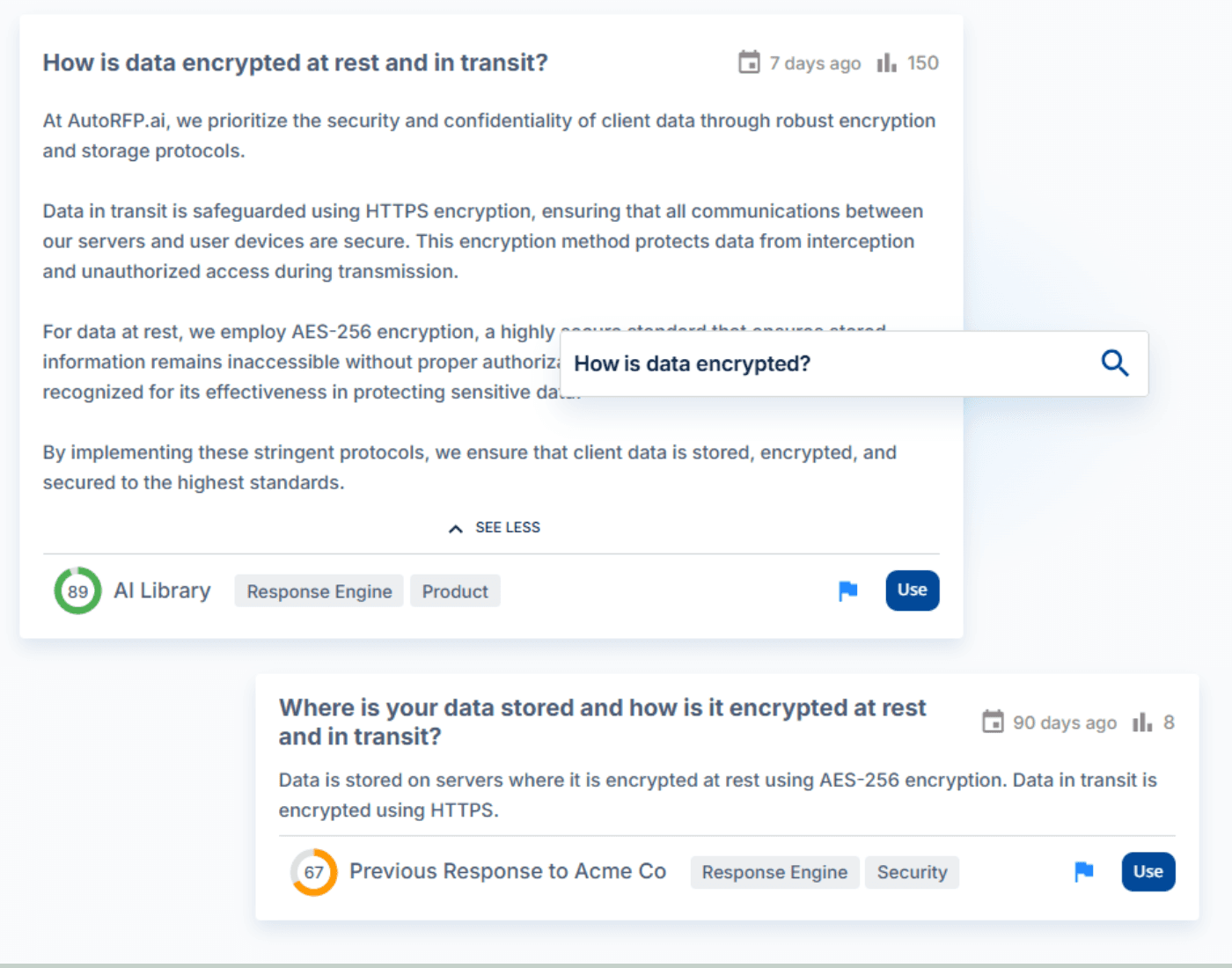
Task: Flag the AI Library response
Action: point(847,590)
